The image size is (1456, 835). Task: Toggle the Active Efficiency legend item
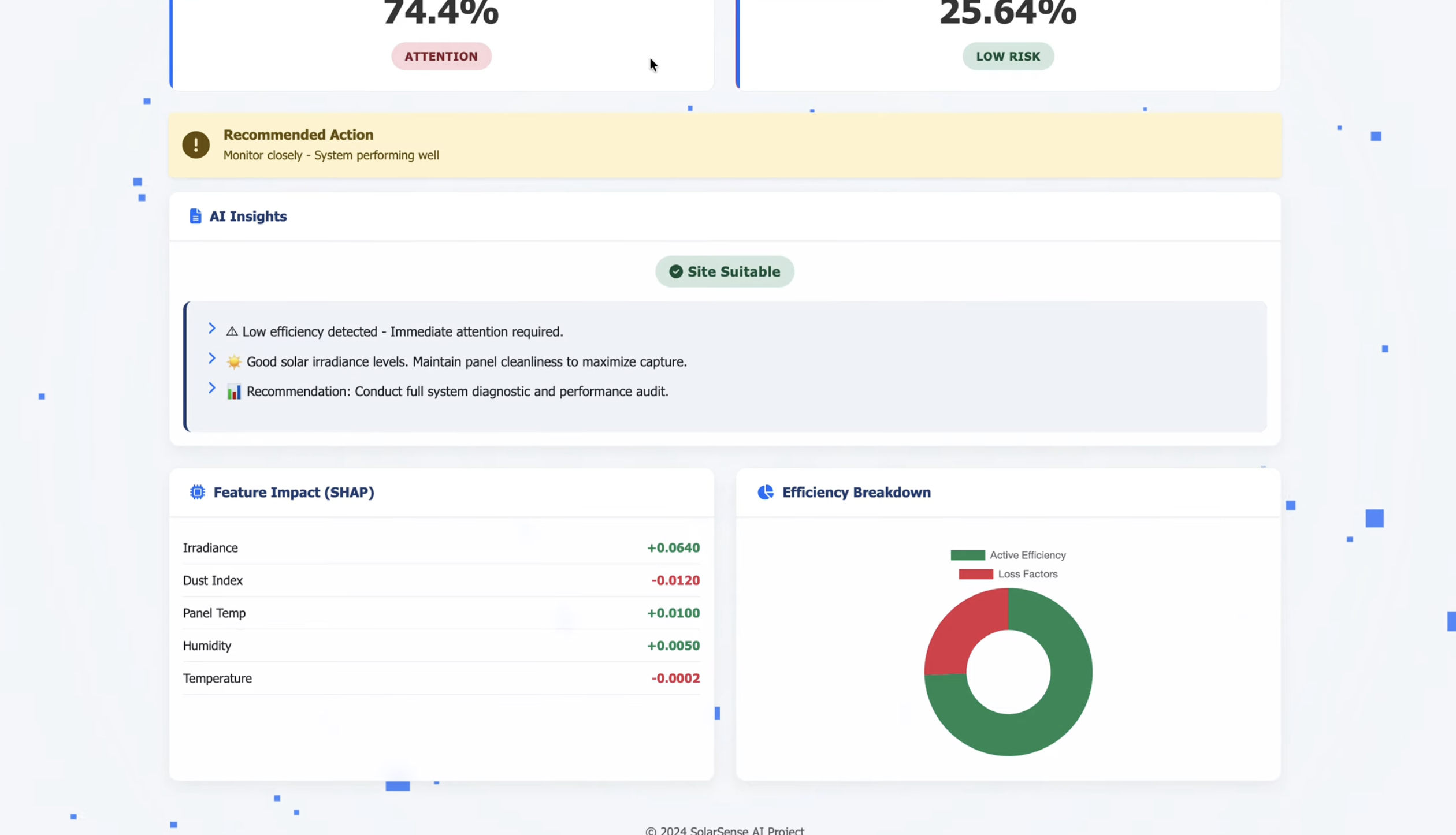point(1008,555)
